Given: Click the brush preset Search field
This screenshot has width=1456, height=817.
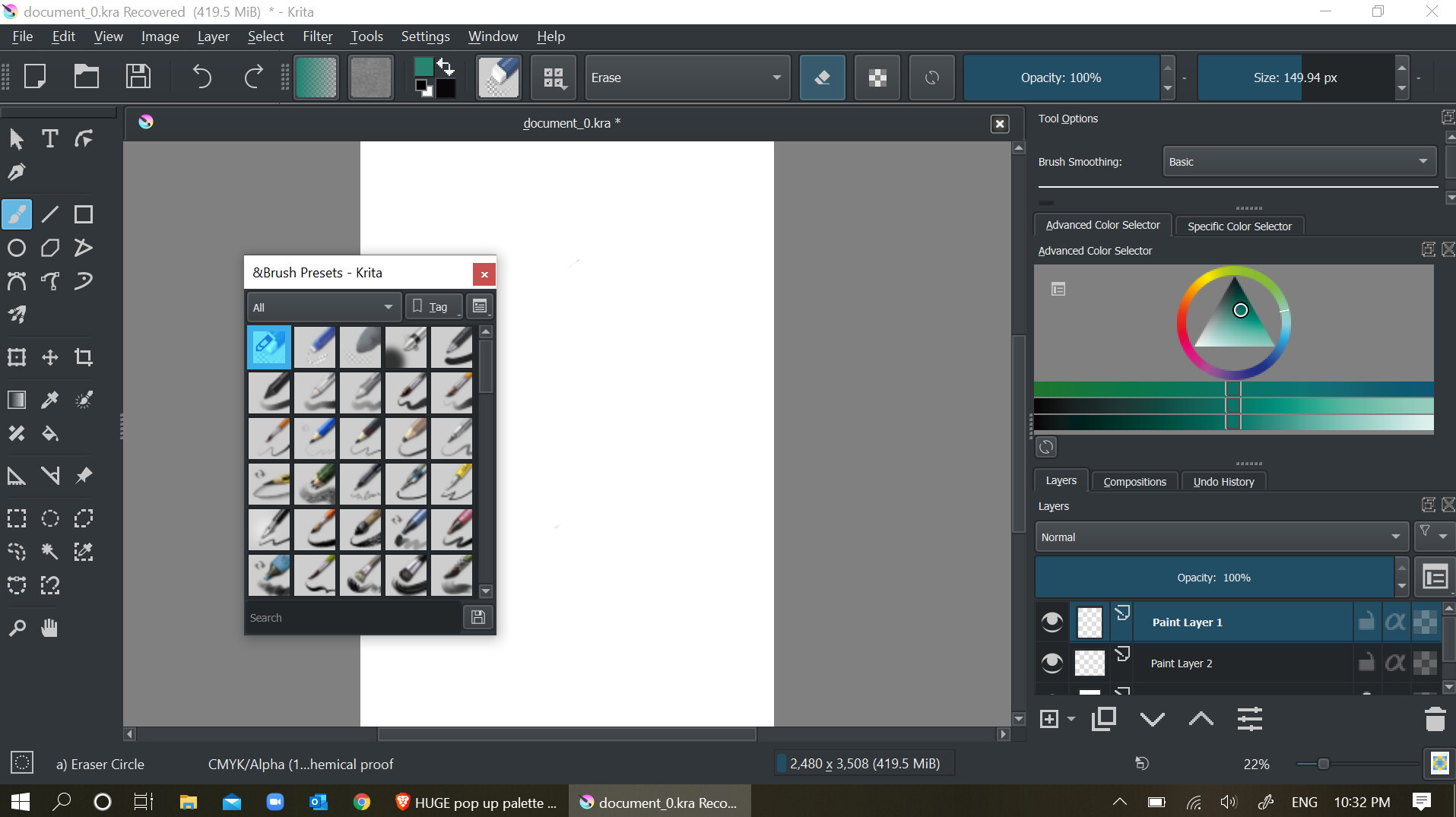Looking at the screenshot, I should point(354,618).
